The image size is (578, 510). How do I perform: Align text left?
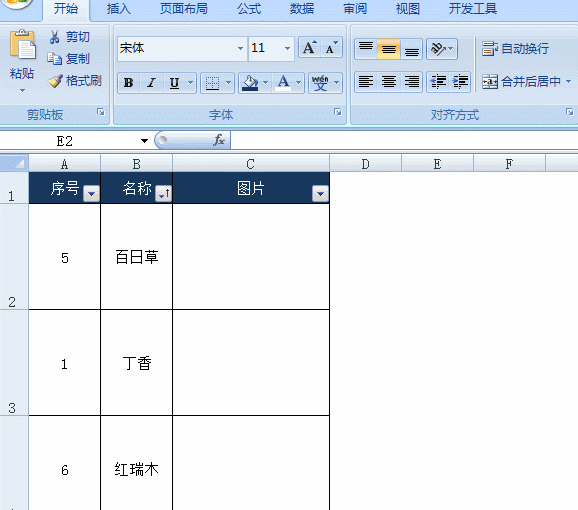(x=366, y=81)
